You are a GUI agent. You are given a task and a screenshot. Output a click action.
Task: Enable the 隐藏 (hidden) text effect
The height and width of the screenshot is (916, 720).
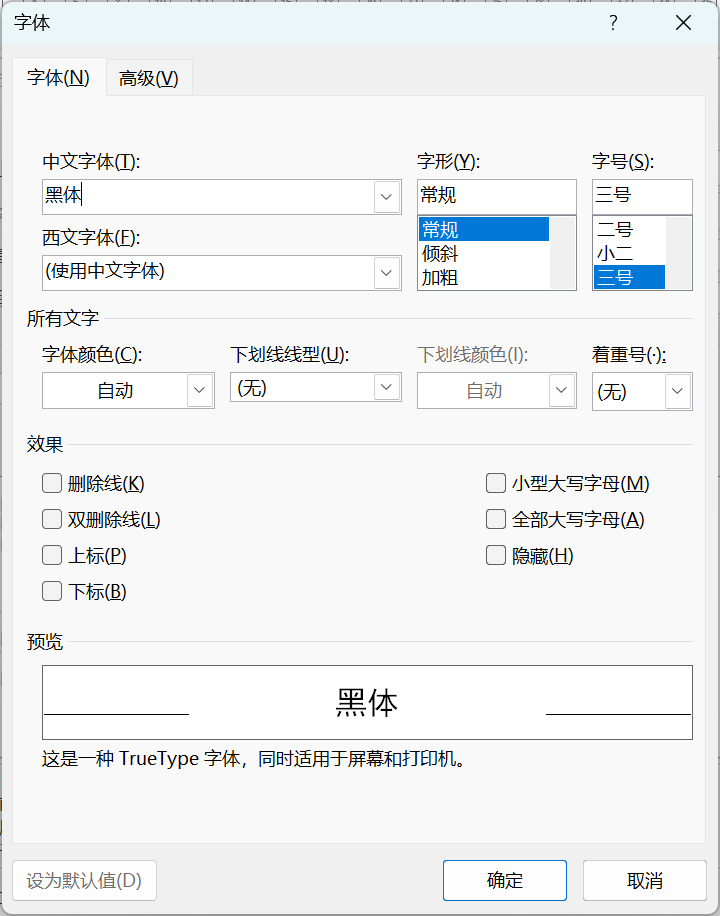tap(496, 555)
